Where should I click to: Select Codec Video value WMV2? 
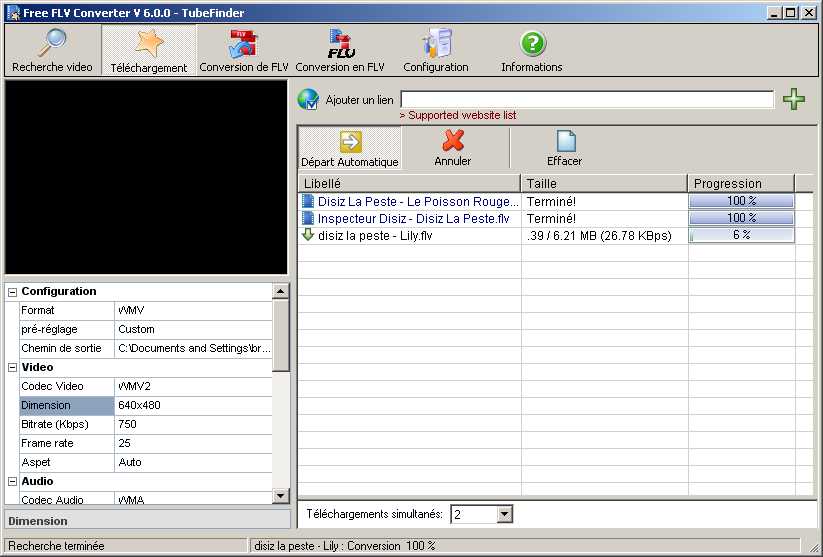click(193, 386)
